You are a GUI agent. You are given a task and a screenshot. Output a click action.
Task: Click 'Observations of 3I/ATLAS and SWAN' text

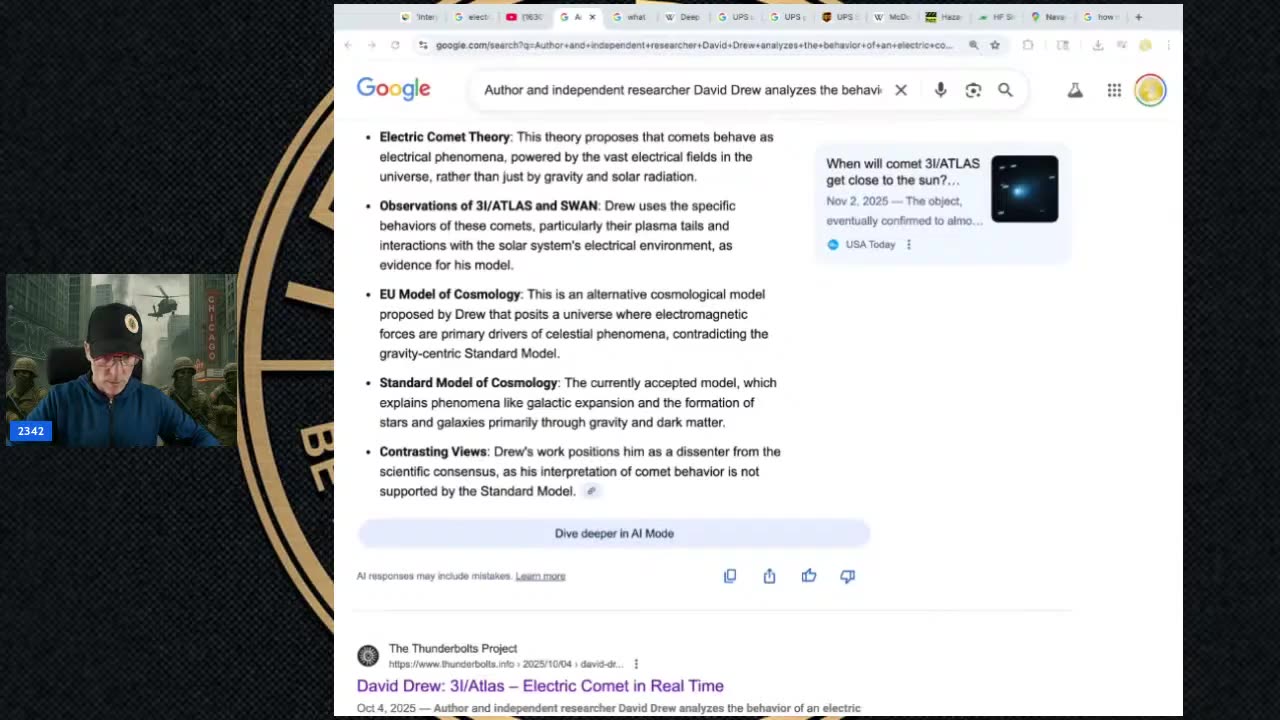pyautogui.click(x=488, y=206)
